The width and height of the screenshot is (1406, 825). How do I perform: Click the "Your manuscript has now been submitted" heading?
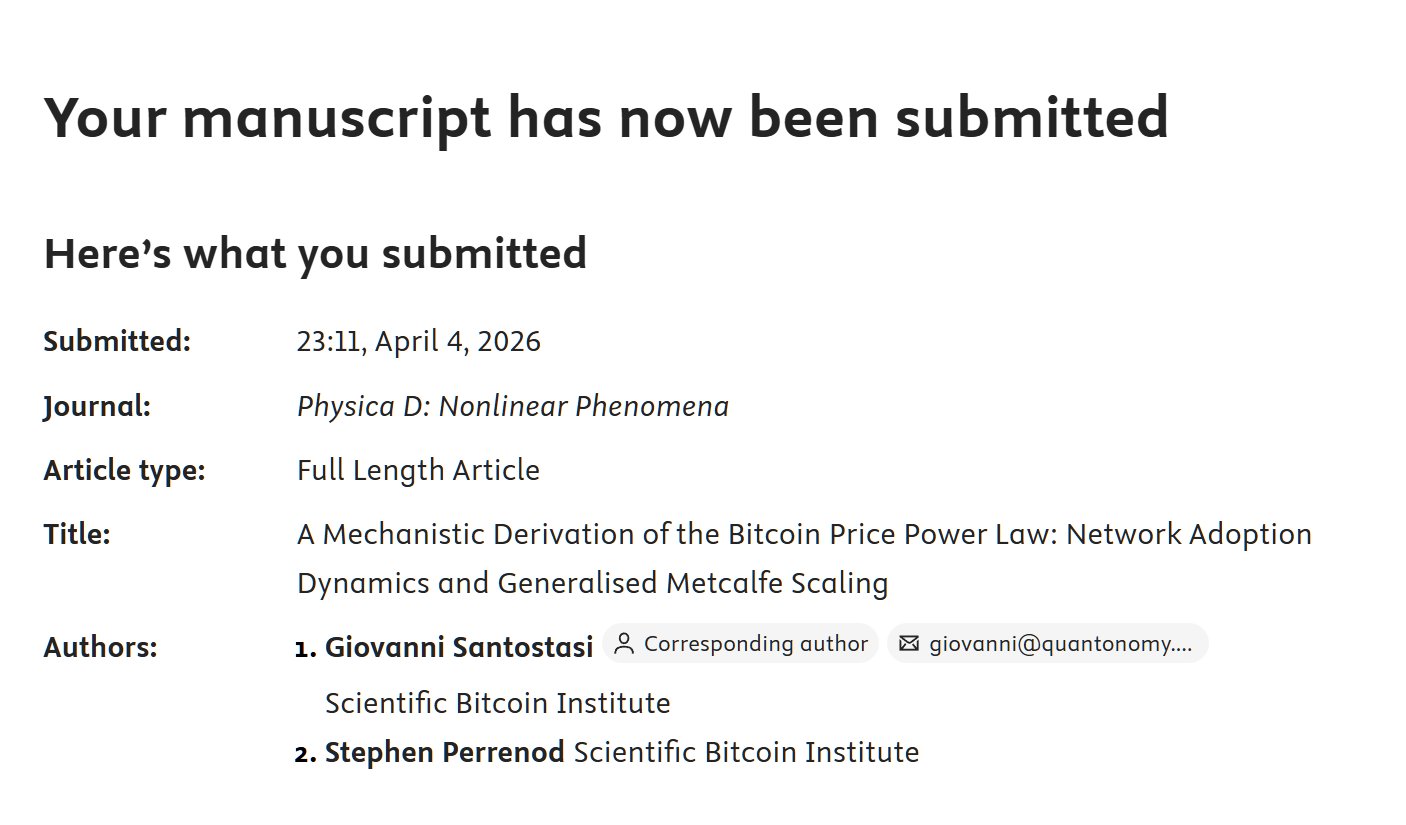tap(606, 116)
